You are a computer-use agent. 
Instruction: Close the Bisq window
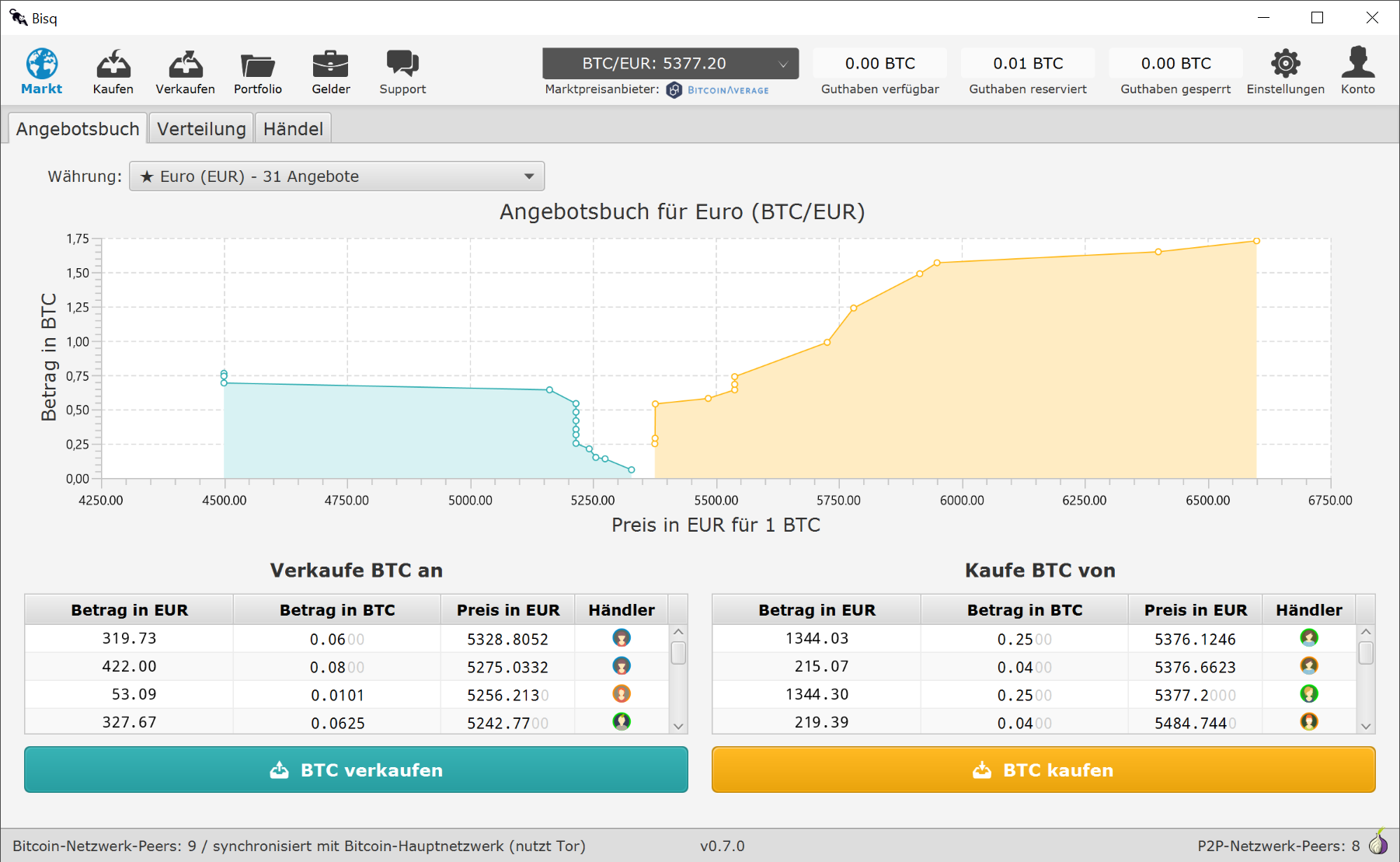pyautogui.click(x=1372, y=17)
